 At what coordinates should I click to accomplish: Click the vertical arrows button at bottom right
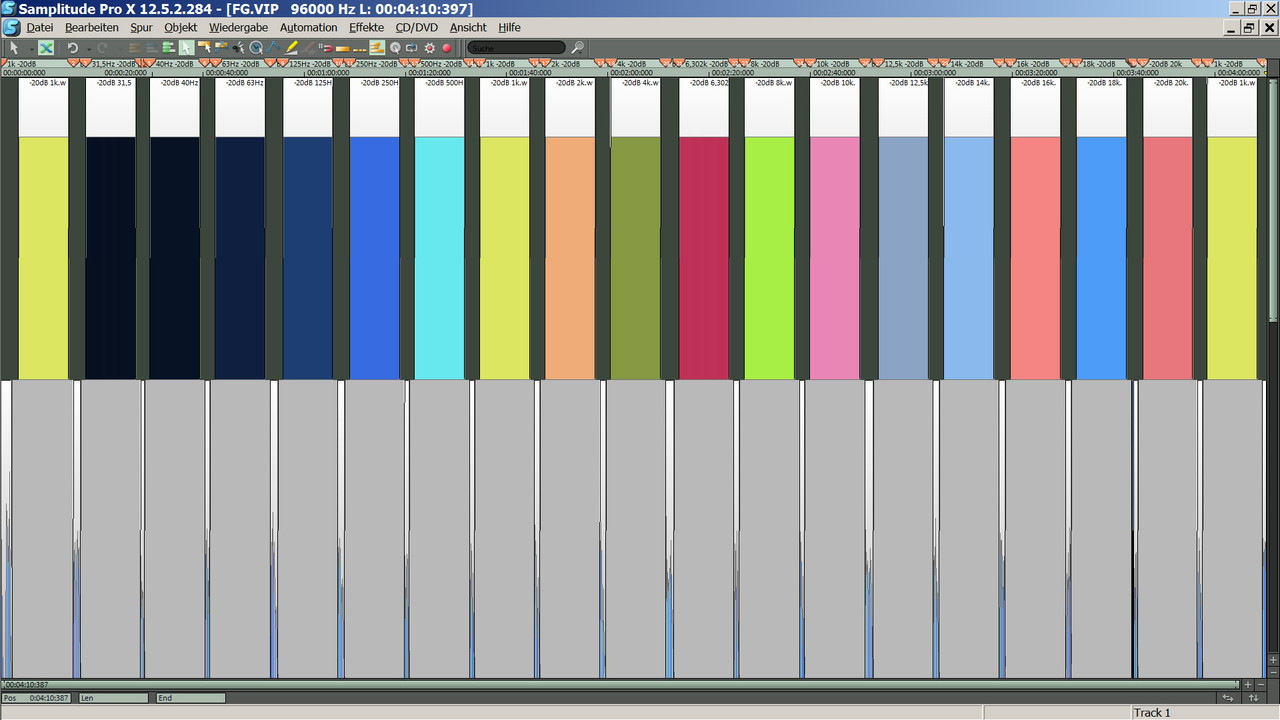(1254, 698)
